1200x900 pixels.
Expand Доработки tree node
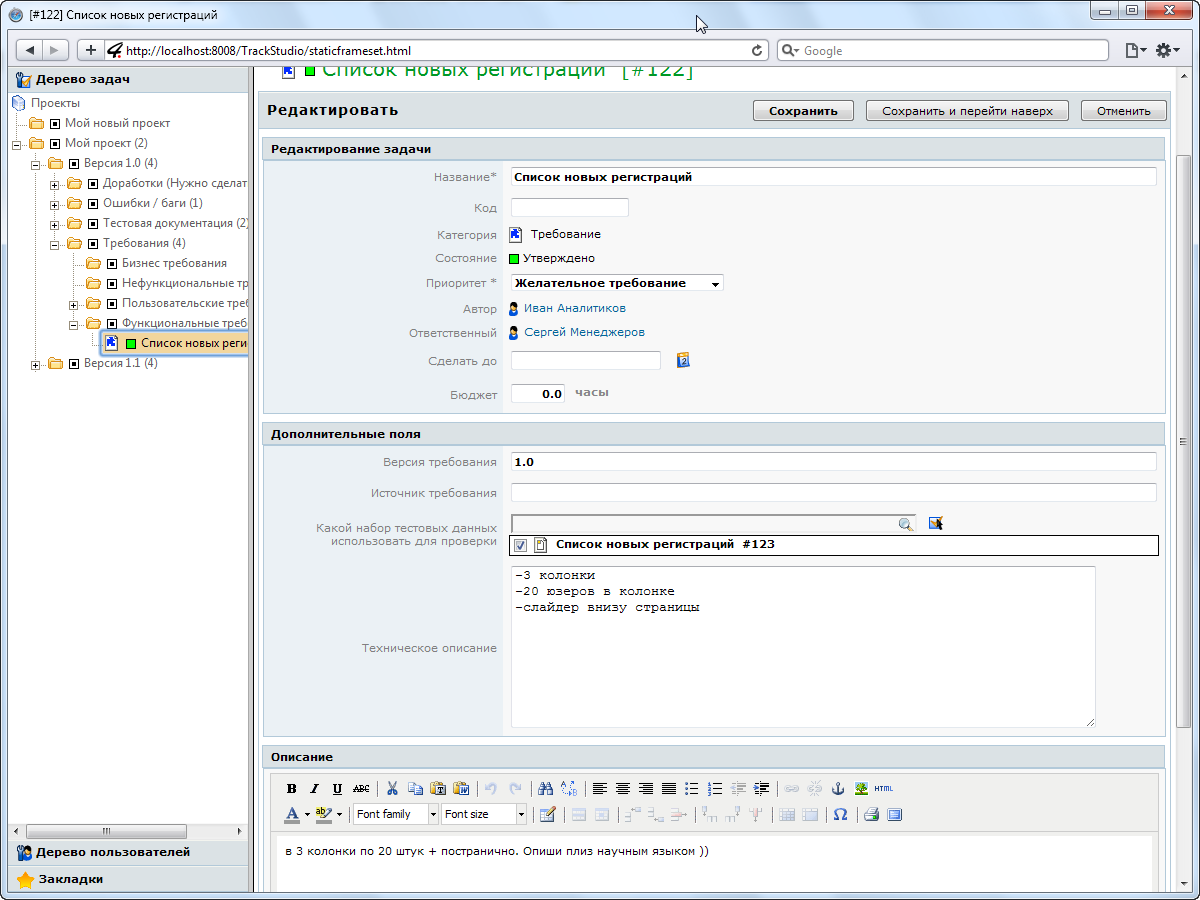(x=55, y=184)
